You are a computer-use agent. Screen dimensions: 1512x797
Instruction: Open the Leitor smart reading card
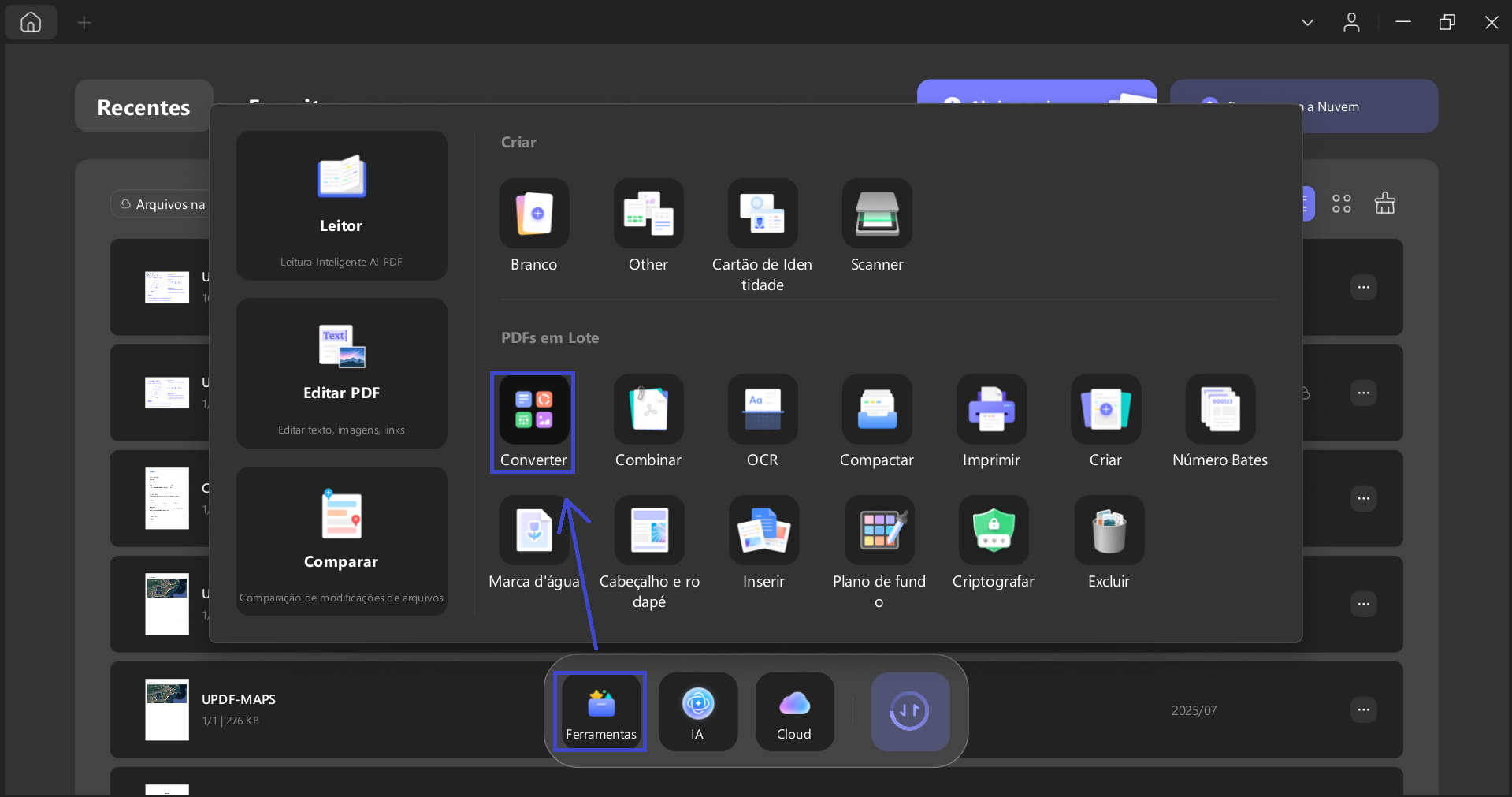pos(341,206)
